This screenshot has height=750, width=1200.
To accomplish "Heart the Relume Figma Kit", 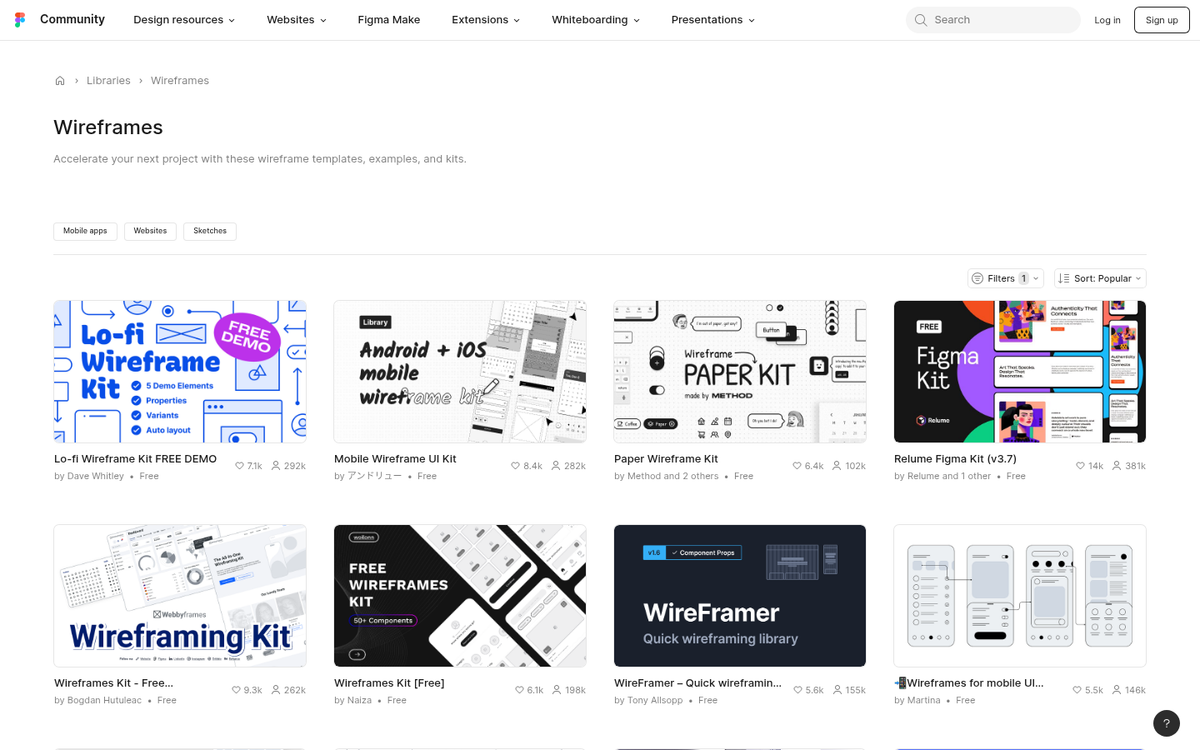I will (x=1079, y=465).
